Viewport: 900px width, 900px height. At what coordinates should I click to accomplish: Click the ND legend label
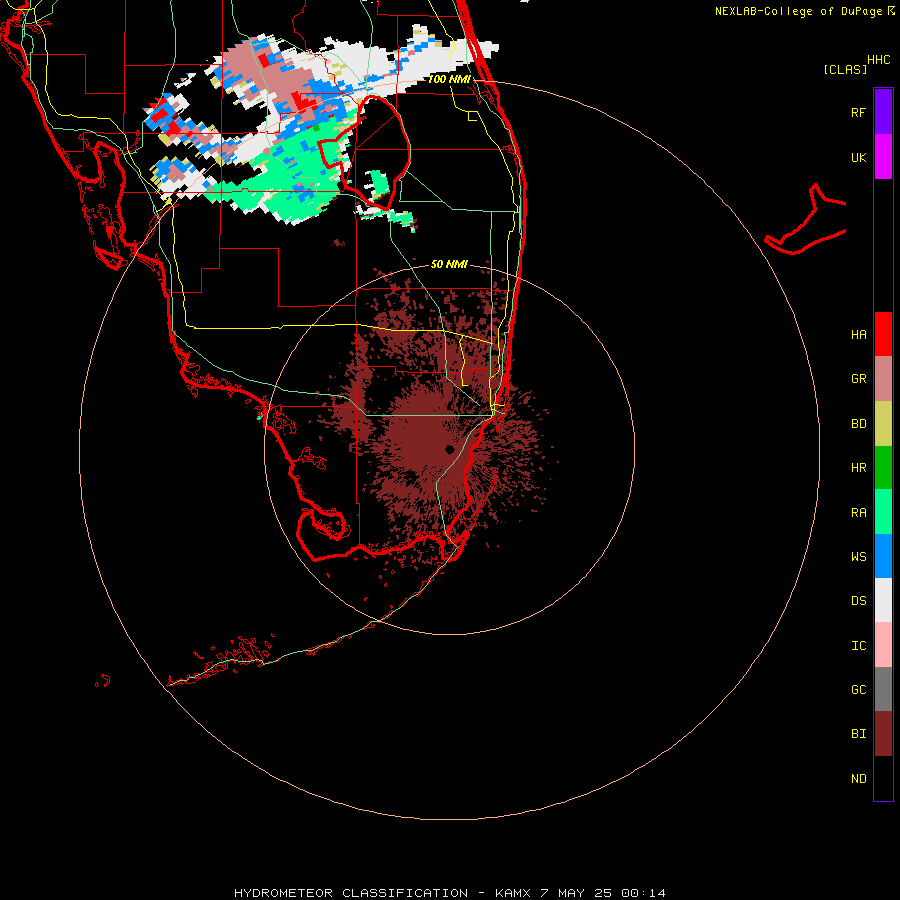pyautogui.click(x=858, y=779)
